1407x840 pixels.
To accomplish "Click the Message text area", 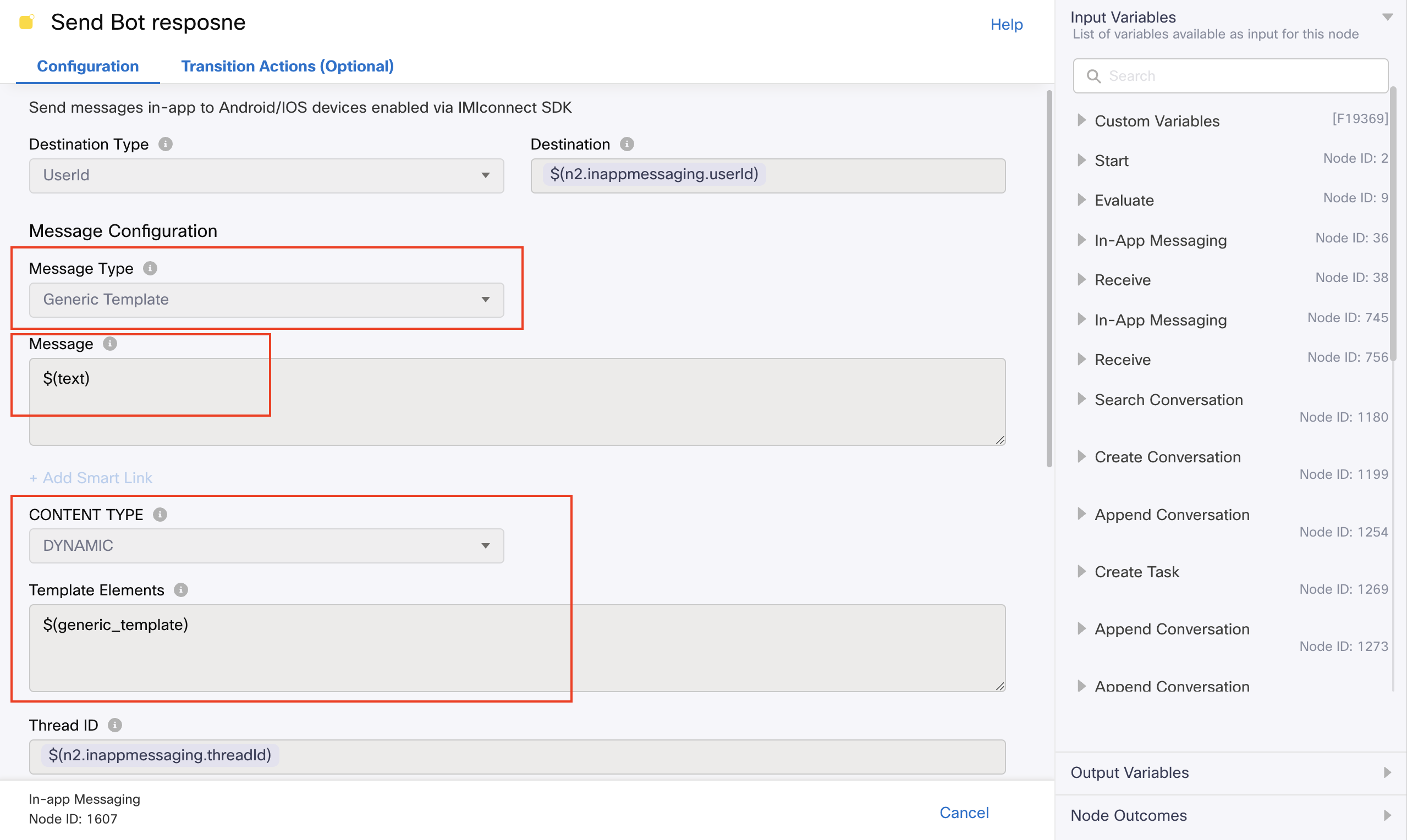I will (518, 402).
